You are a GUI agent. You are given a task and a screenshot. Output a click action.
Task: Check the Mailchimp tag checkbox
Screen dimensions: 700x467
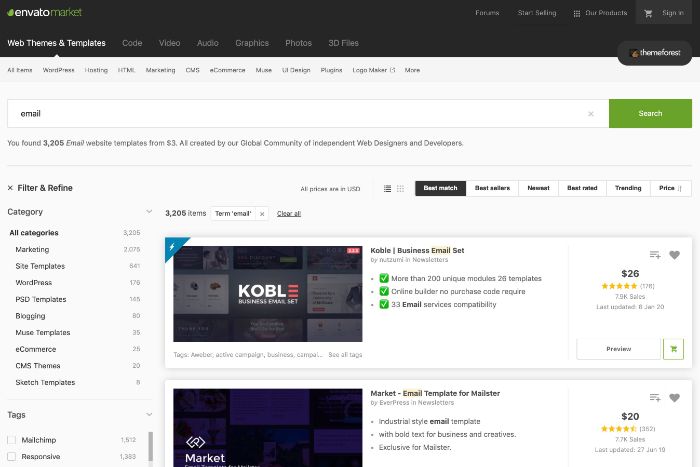click(x=12, y=439)
